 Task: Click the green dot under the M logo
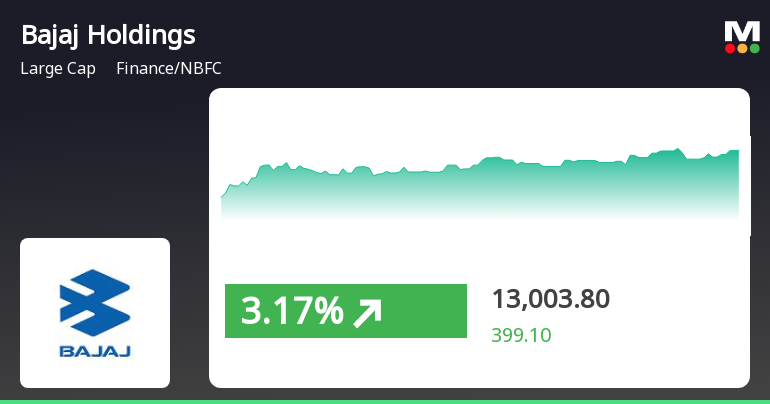click(x=754, y=48)
